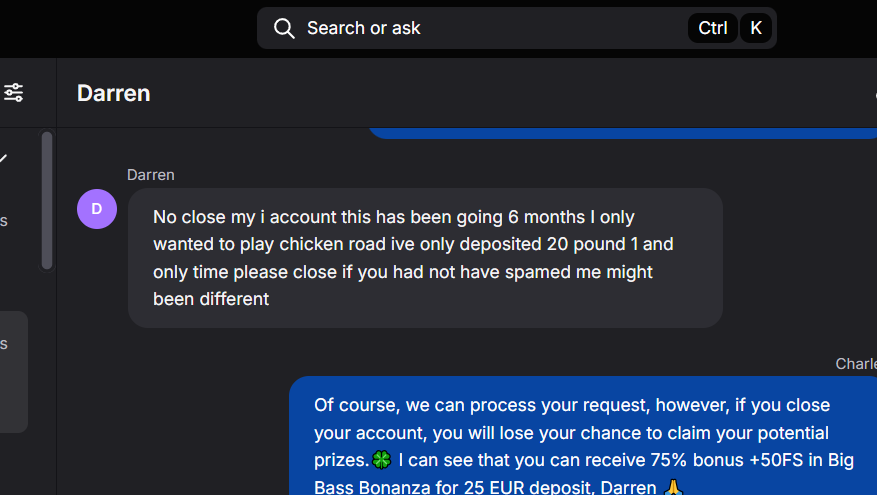Click the agent name above blue reply
Image resolution: width=877 pixels, height=495 pixels.
click(x=856, y=364)
